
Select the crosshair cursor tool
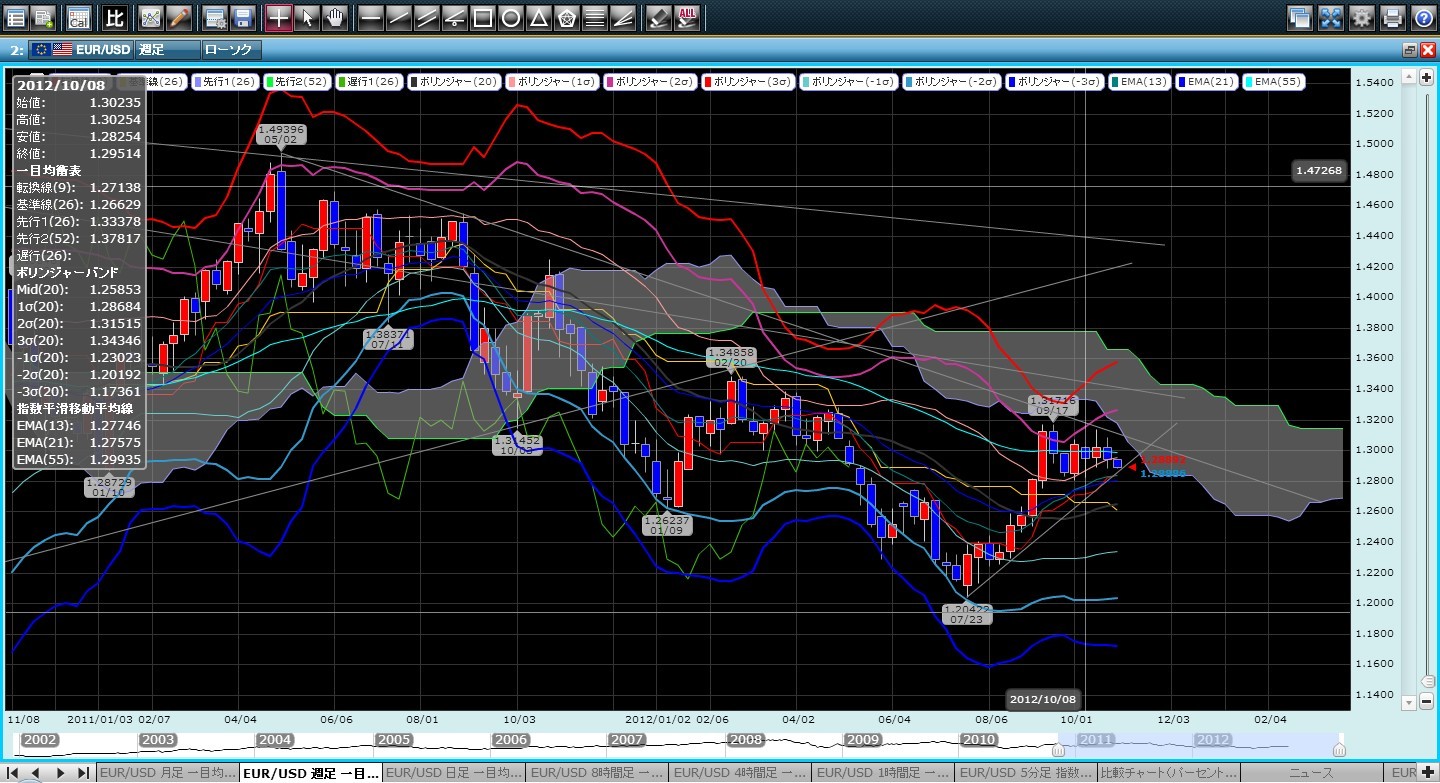pyautogui.click(x=279, y=17)
